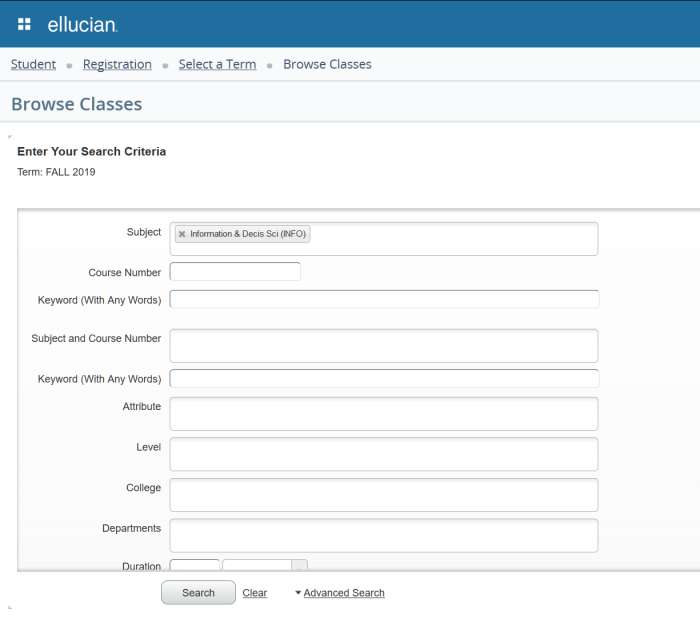700x617 pixels.
Task: Expand Advanced Search options
Action: tap(343, 593)
